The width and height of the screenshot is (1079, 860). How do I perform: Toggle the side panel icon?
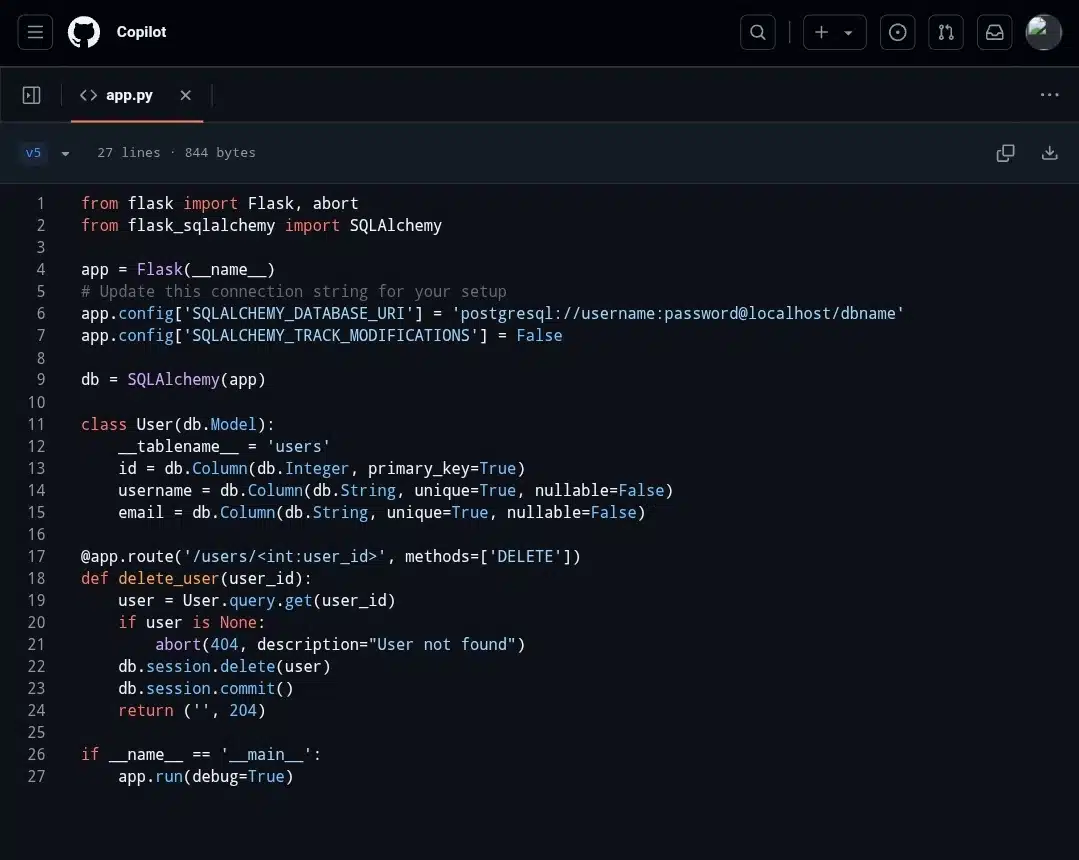pos(32,95)
